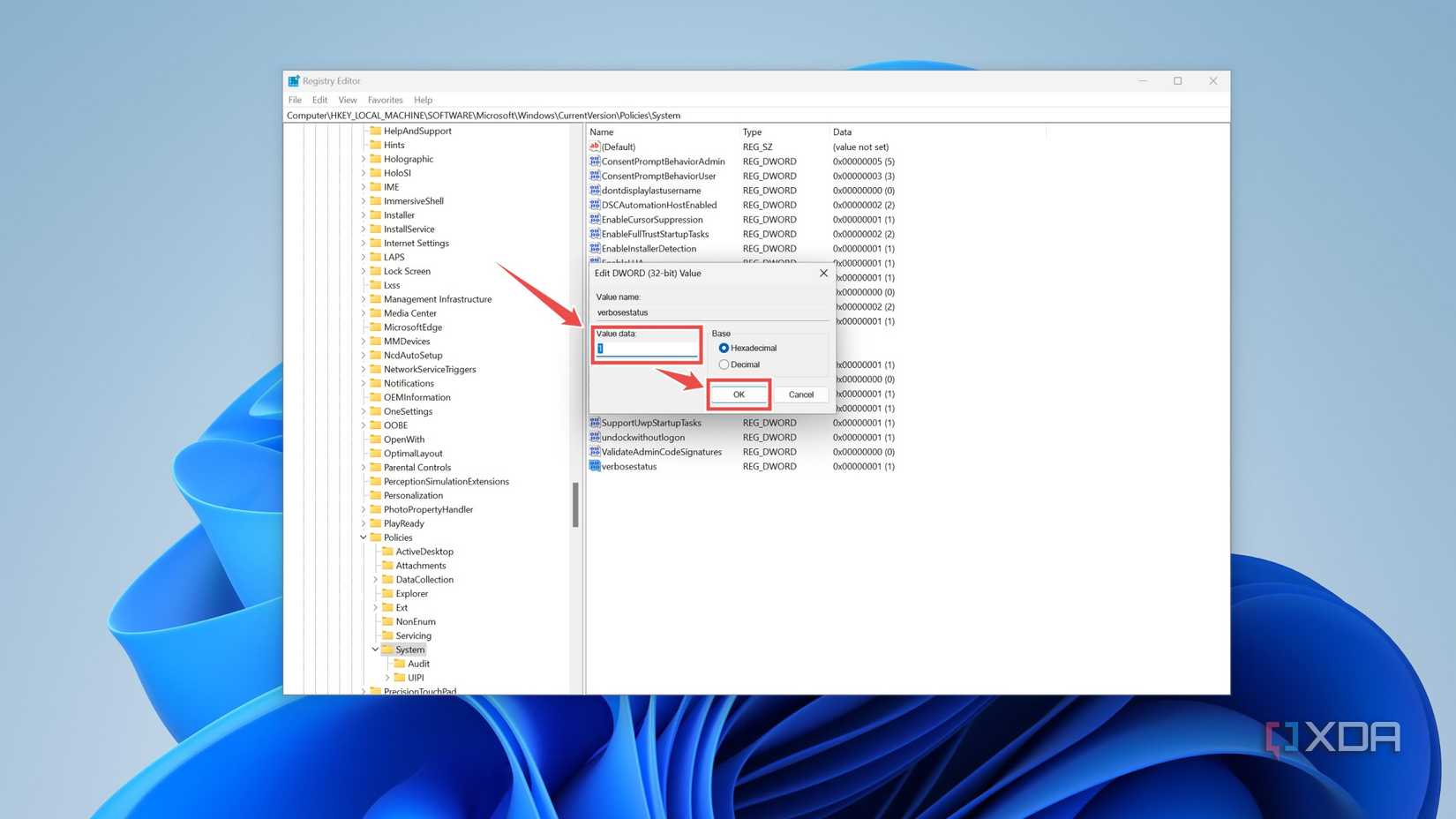The width and height of the screenshot is (1456, 819).
Task: Click the undockwithoutlogon value icon
Action: click(595, 437)
